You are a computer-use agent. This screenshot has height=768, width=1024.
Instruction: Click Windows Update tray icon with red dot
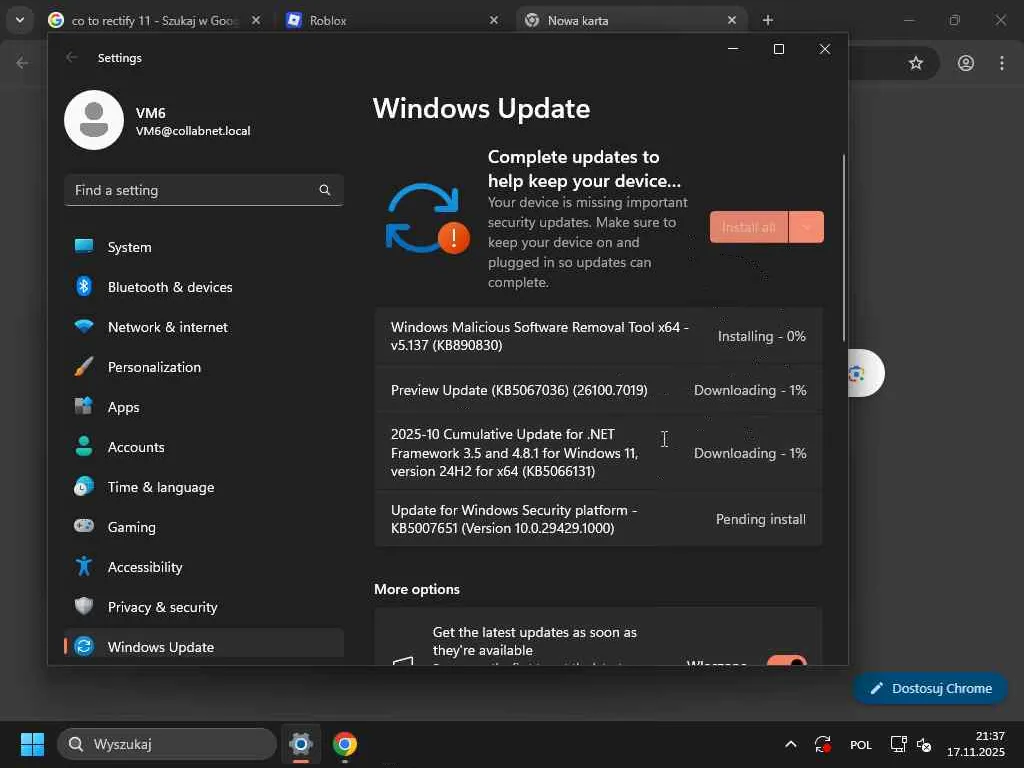coord(823,744)
